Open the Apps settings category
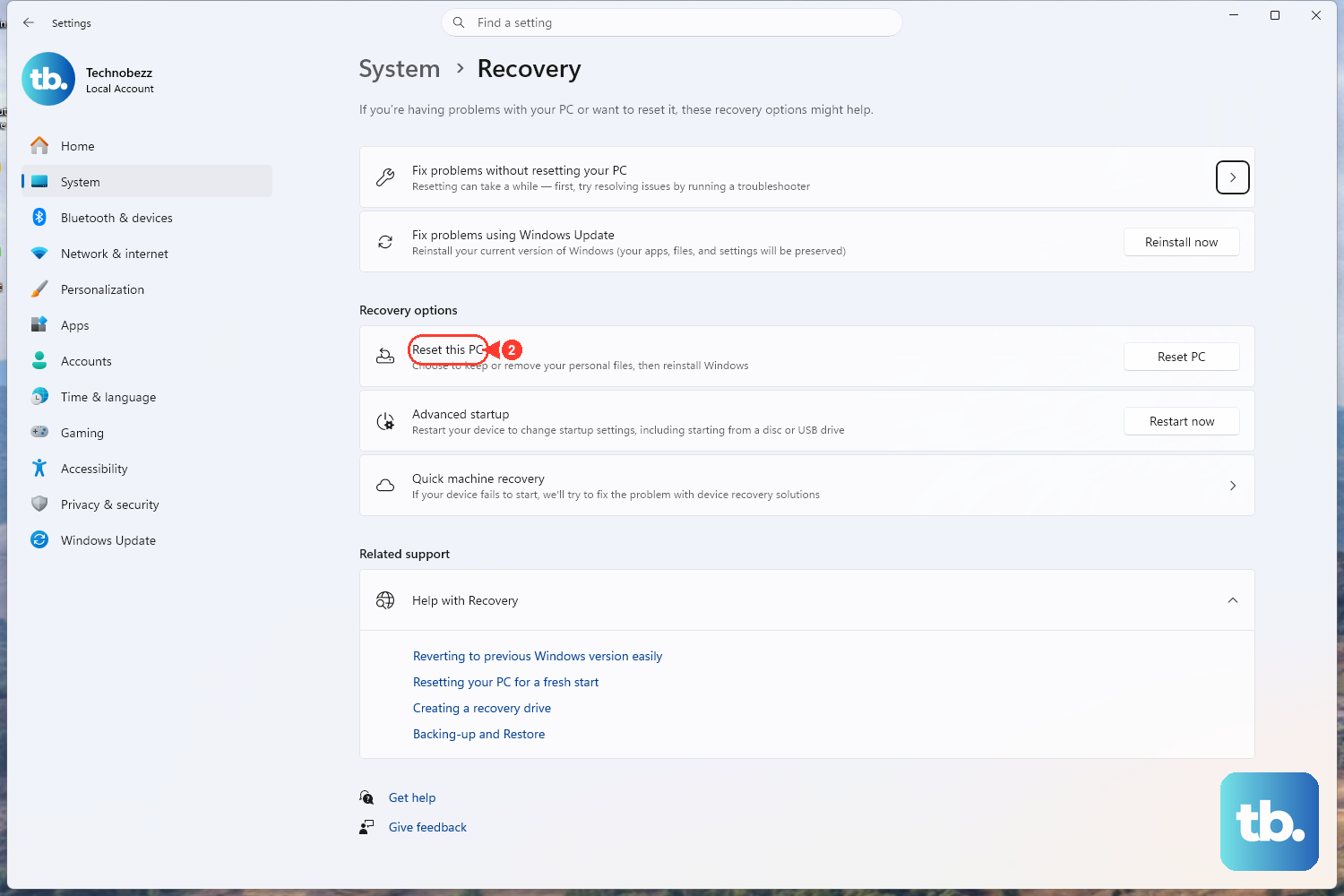The height and width of the screenshot is (896, 1344). click(147, 324)
